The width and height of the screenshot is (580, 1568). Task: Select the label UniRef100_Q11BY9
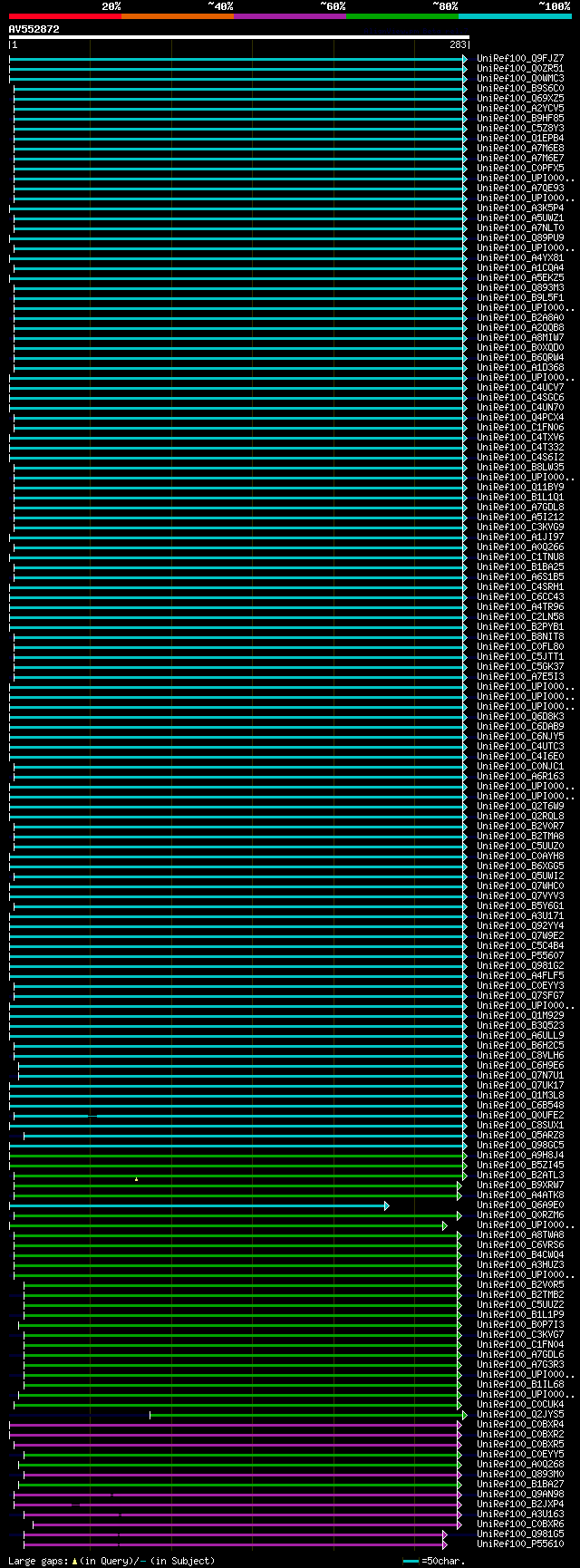[x=520, y=487]
